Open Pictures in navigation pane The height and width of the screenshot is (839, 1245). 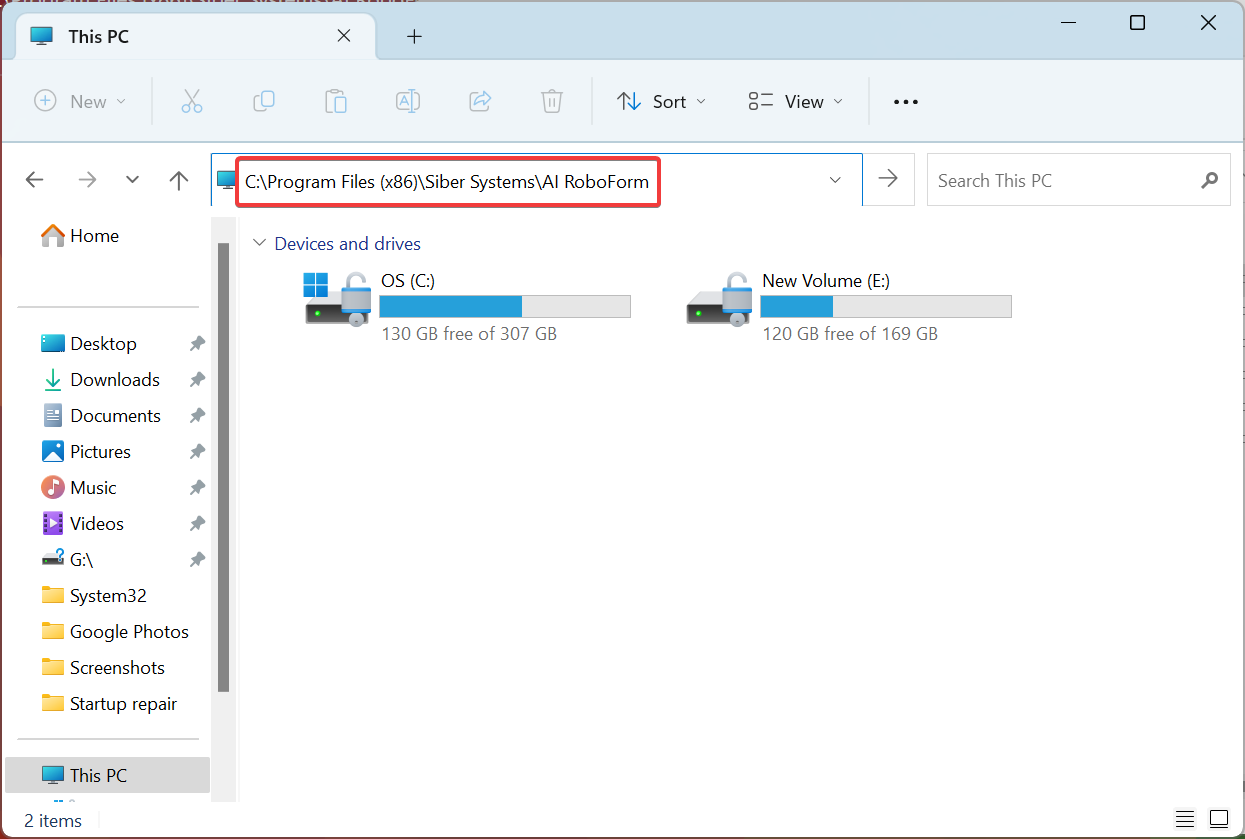[86, 451]
